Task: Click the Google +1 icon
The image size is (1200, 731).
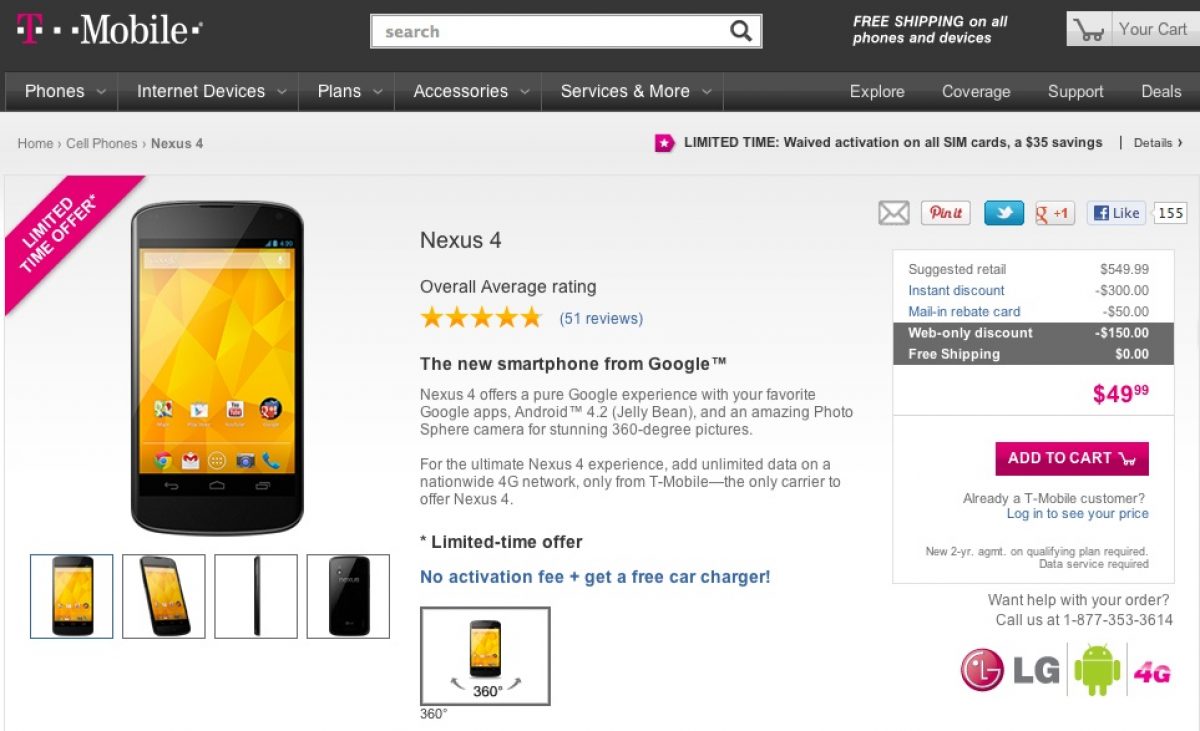Action: pyautogui.click(x=1055, y=213)
